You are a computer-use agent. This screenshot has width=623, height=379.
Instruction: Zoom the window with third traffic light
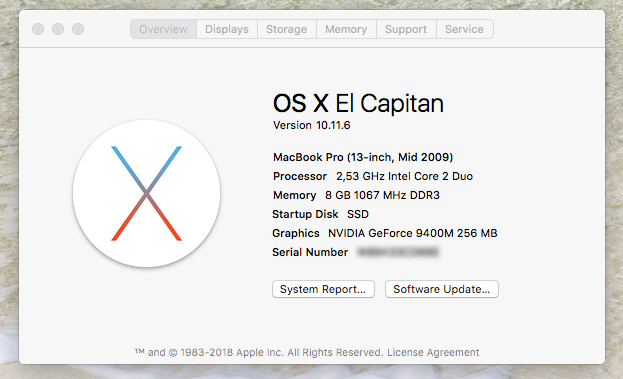[x=78, y=29]
